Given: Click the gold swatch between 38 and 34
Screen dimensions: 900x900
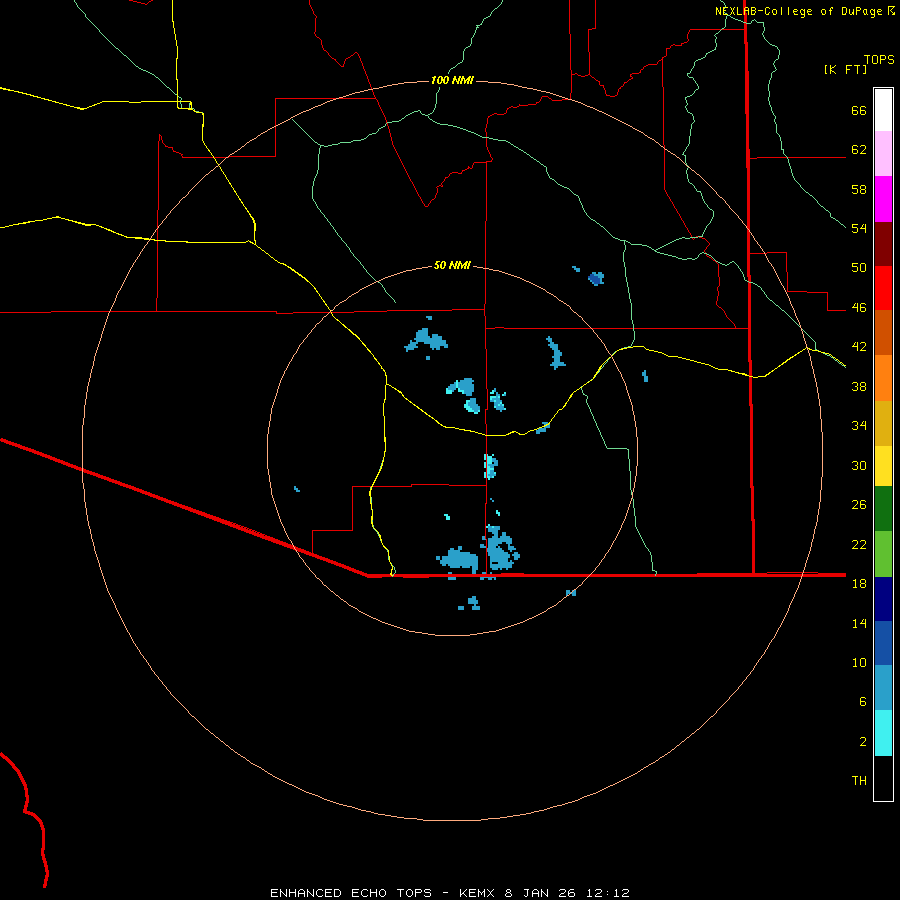Looking at the screenshot, I should (883, 423).
